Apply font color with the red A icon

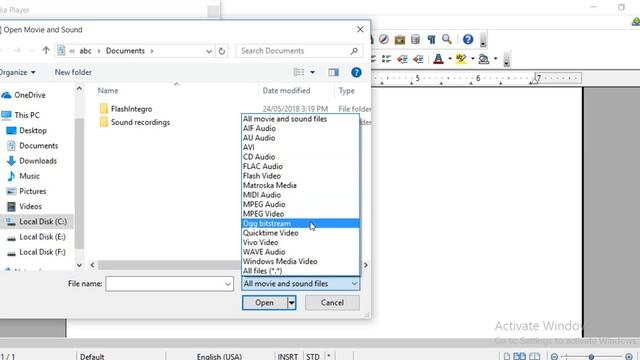pyautogui.click(x=438, y=59)
